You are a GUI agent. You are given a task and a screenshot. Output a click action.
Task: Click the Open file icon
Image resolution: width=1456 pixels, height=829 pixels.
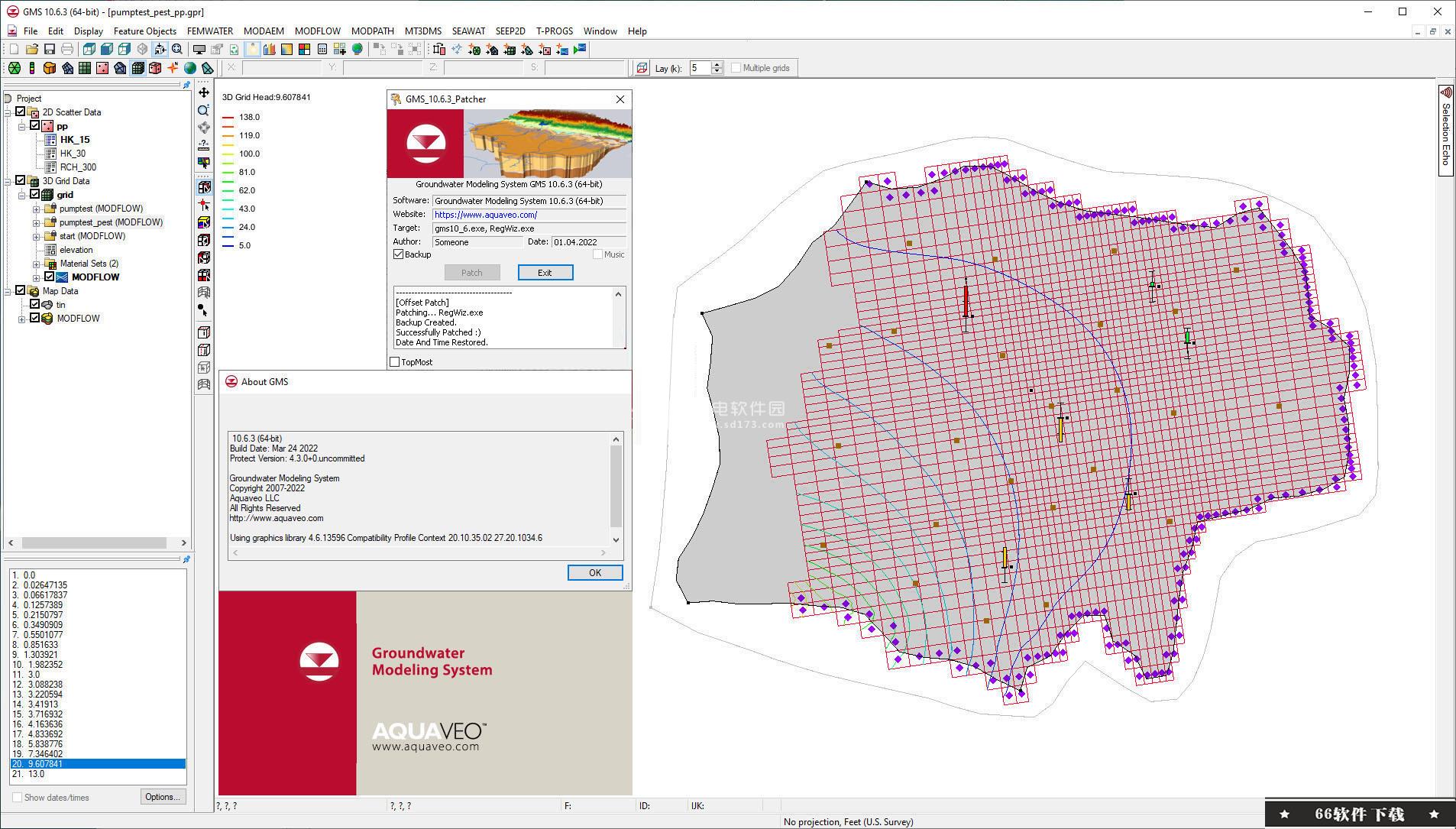click(32, 50)
